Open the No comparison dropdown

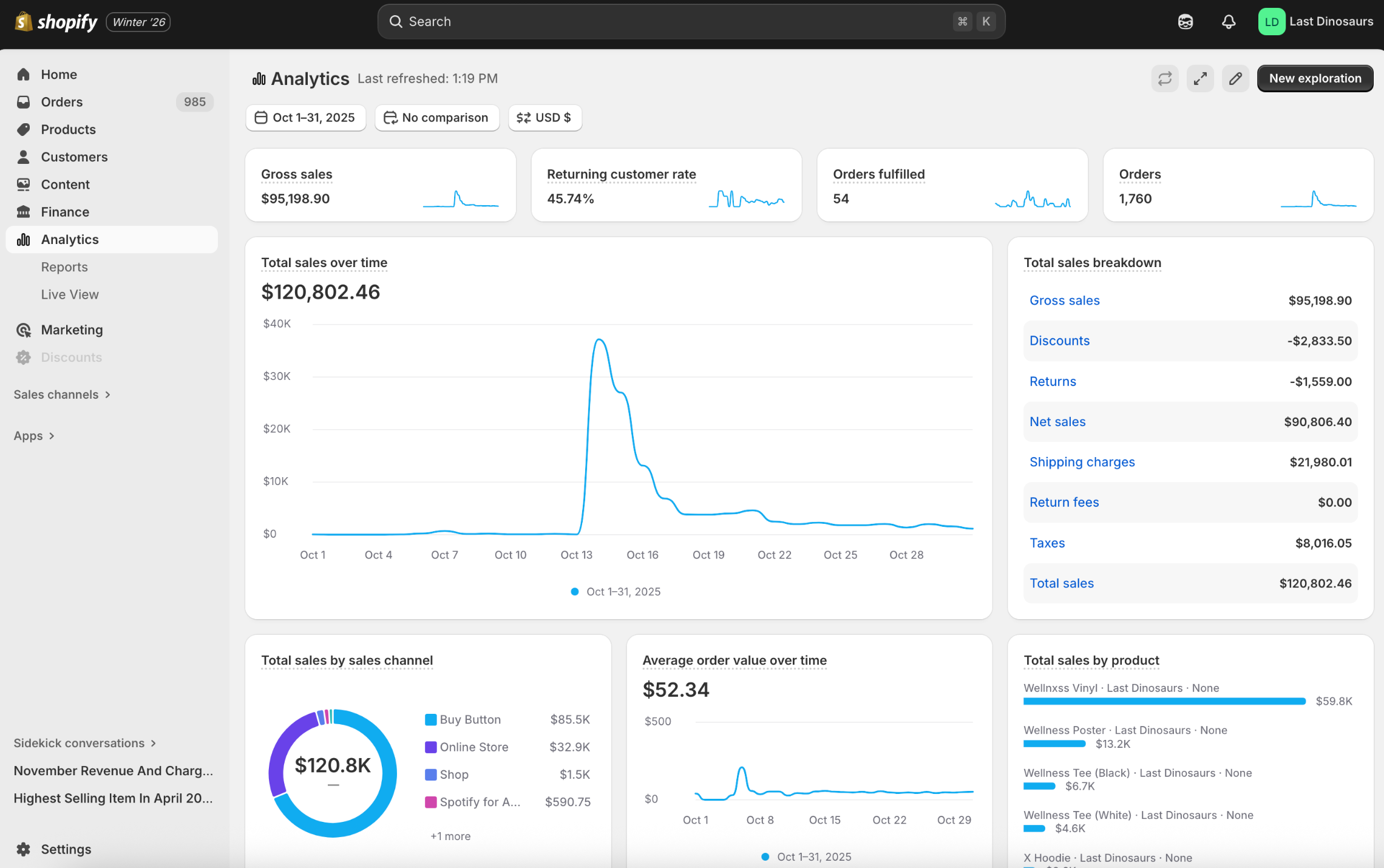436,118
